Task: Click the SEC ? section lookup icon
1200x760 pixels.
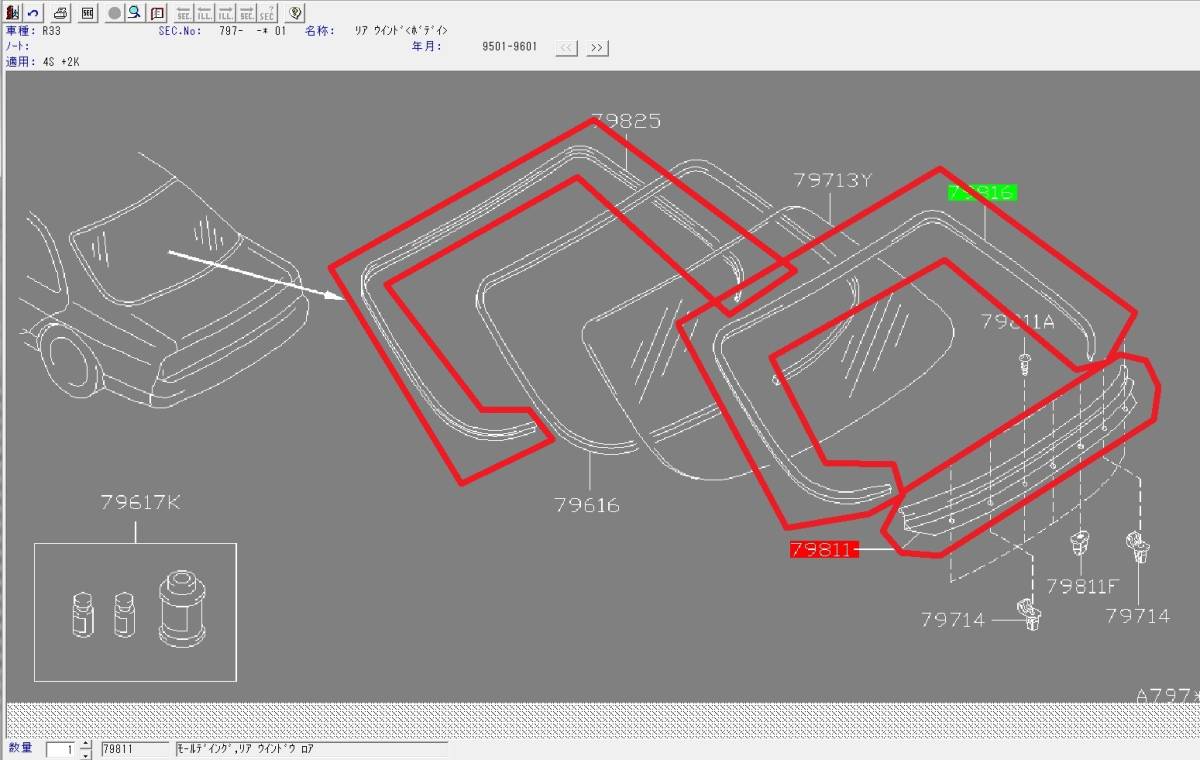Action: pyautogui.click(x=267, y=13)
